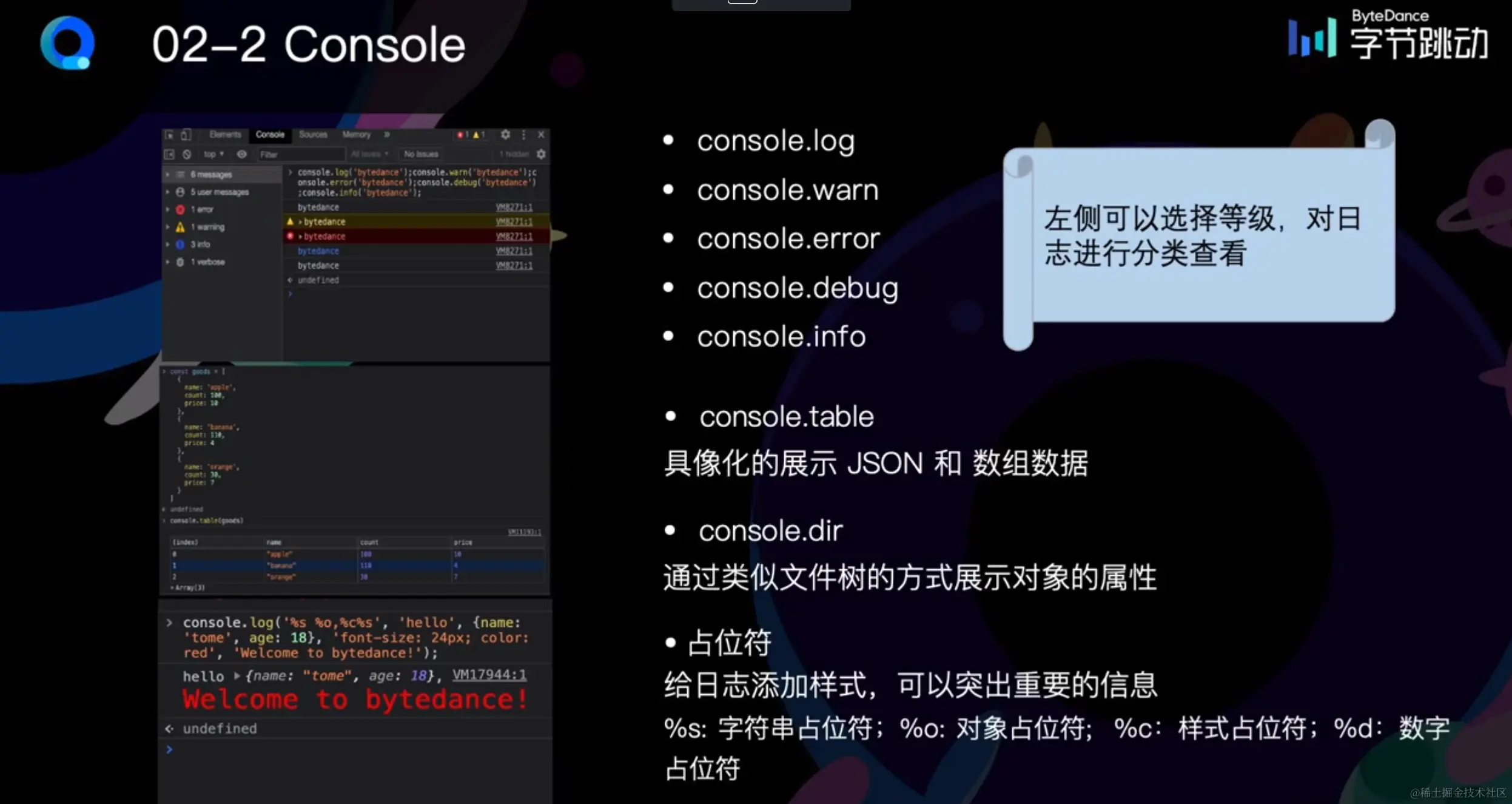Click the console Filter input field
Screen dimensions: 1512x804
300,154
